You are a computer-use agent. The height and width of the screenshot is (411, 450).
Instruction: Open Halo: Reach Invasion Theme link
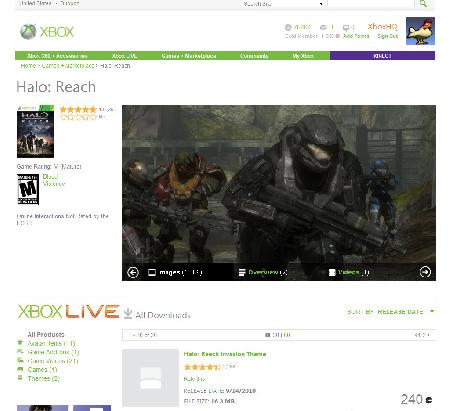coord(225,354)
